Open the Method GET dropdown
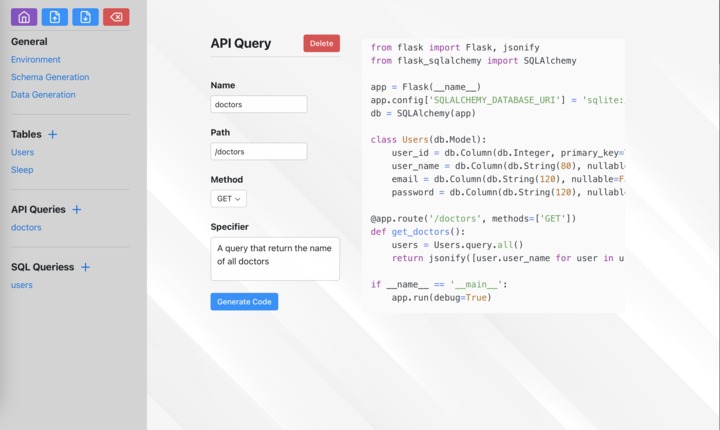The image size is (720, 430). click(x=229, y=198)
